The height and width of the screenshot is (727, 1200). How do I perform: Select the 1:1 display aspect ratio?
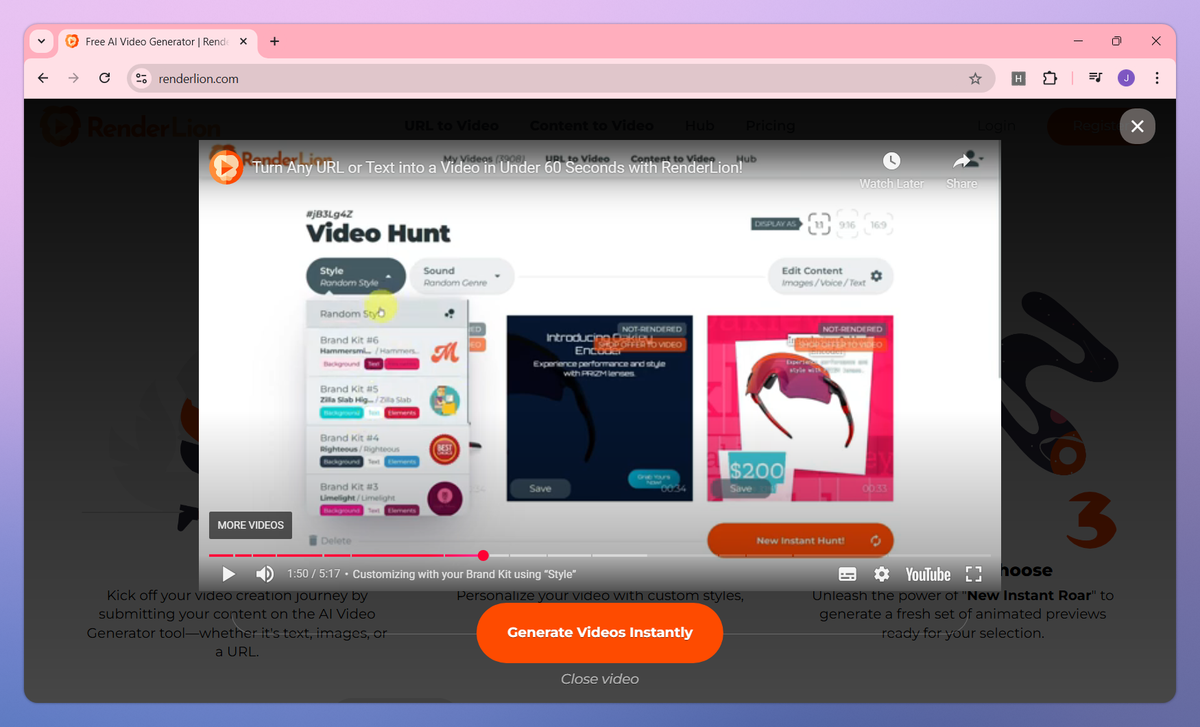[x=819, y=224]
